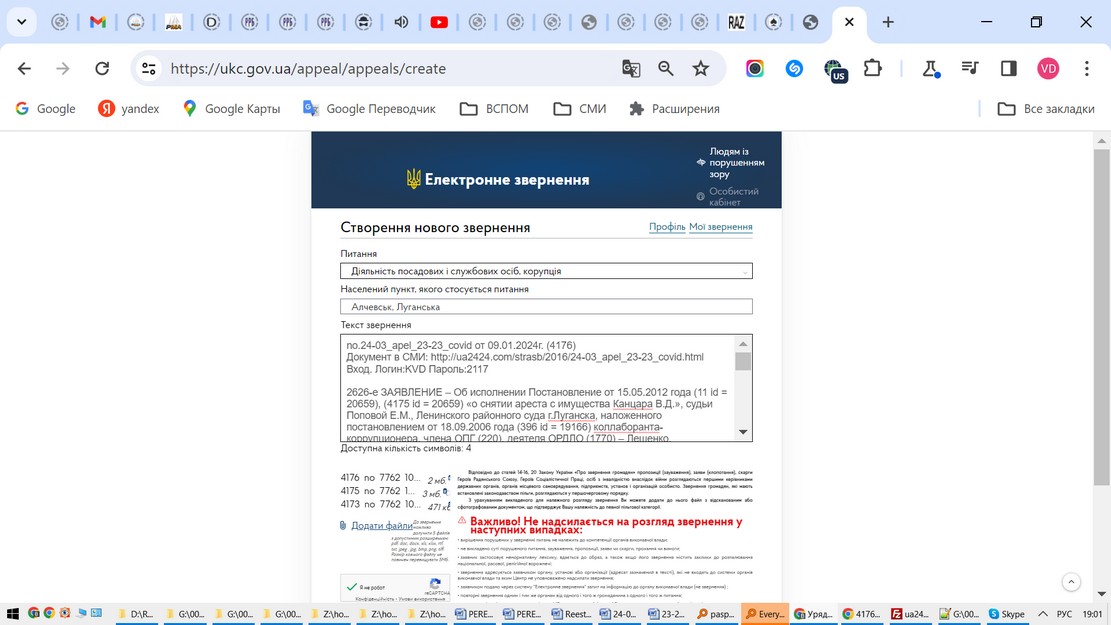Open the colorful circle camera extension
Viewport: 1111px width, 625px height.
point(755,69)
